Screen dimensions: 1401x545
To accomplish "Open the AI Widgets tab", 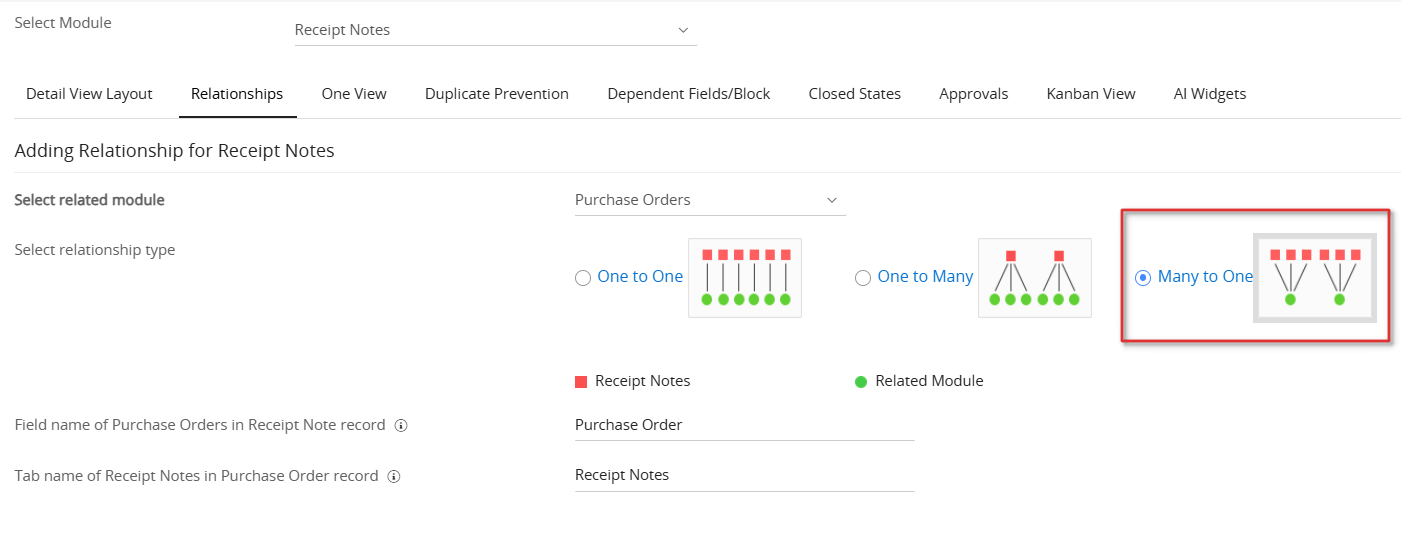I will pos(1209,94).
